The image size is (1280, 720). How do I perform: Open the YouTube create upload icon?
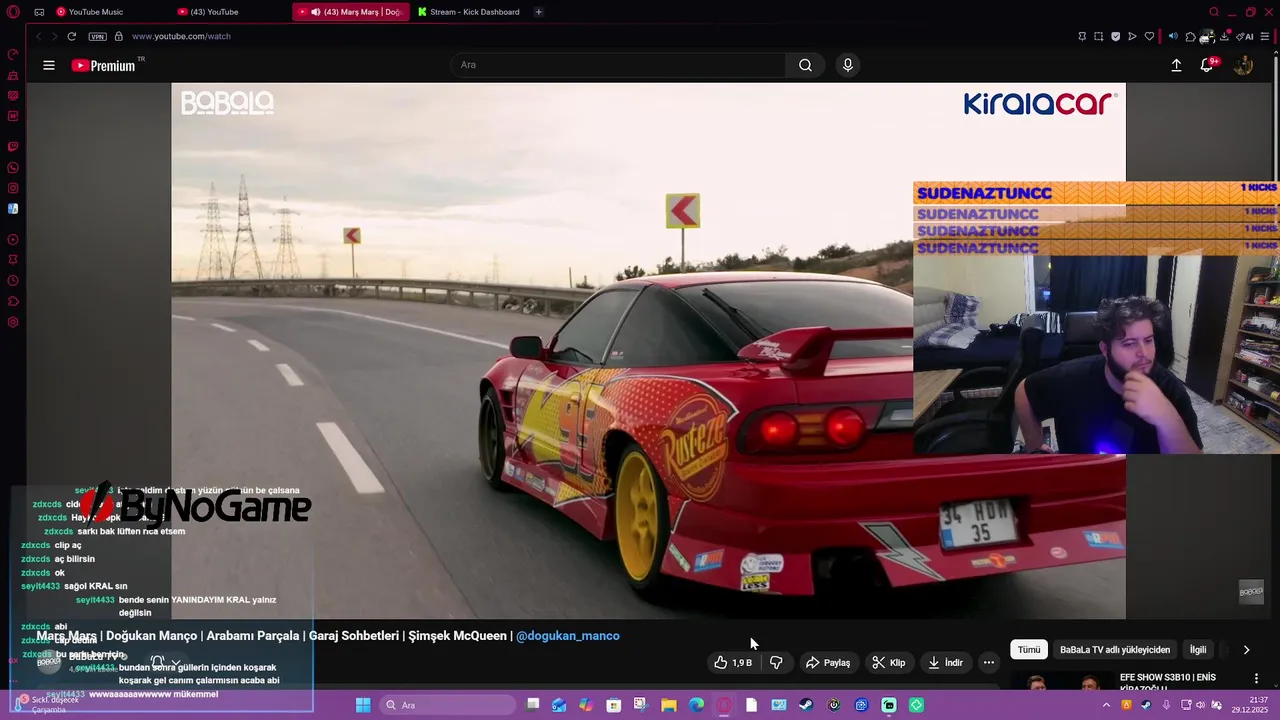click(x=1176, y=65)
